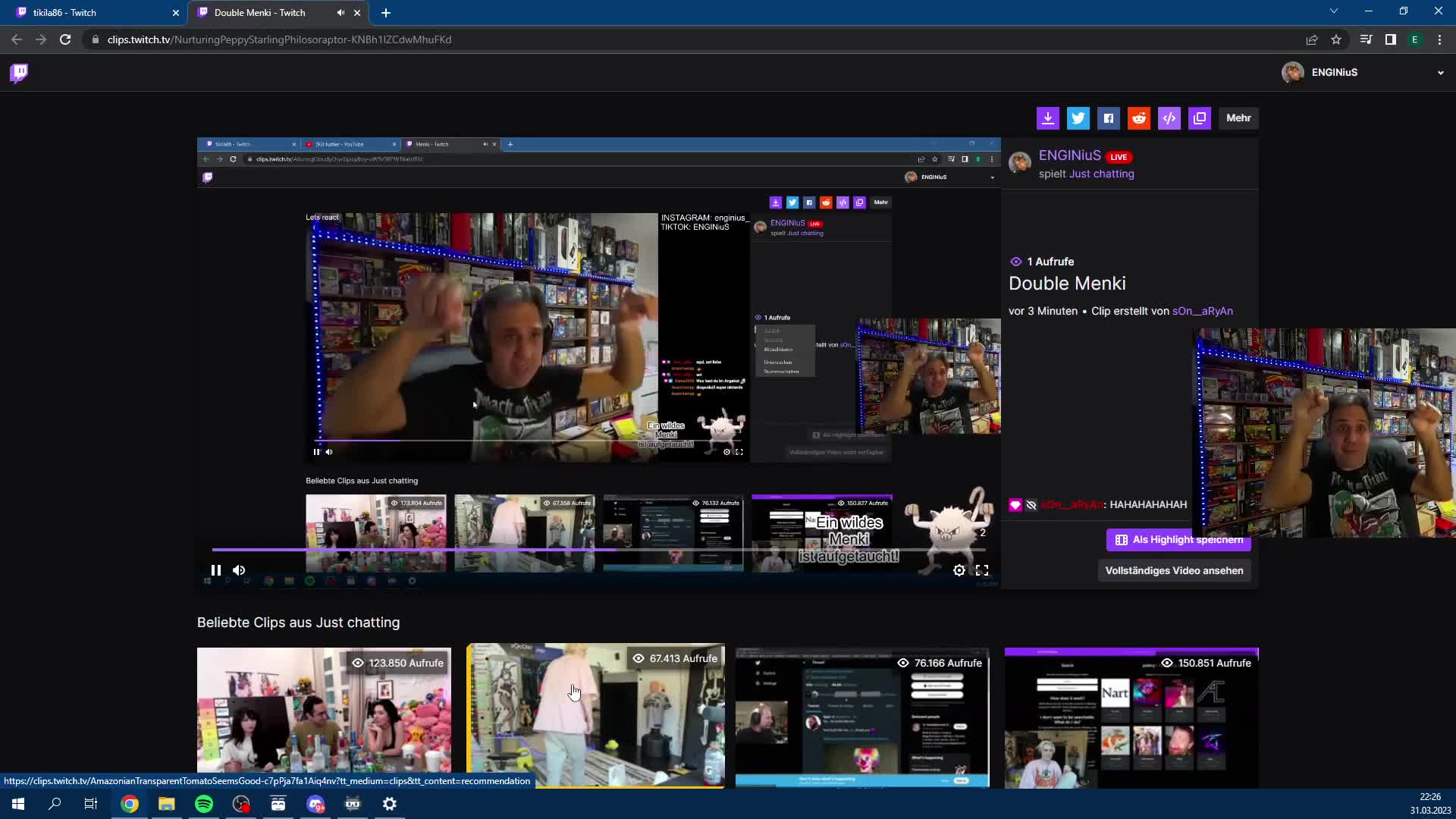Click the Twitch logo home icon
The width and height of the screenshot is (1456, 819).
pyautogui.click(x=19, y=73)
